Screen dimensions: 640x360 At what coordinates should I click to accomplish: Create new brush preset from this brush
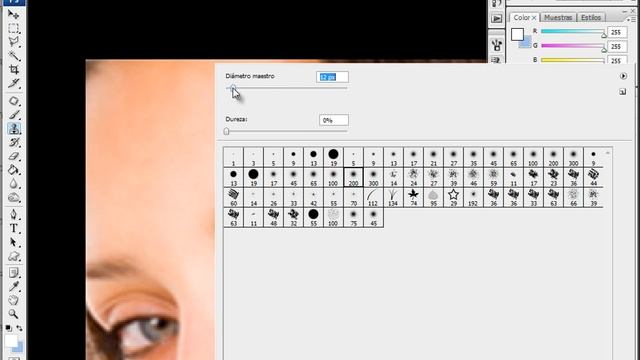pyautogui.click(x=622, y=92)
